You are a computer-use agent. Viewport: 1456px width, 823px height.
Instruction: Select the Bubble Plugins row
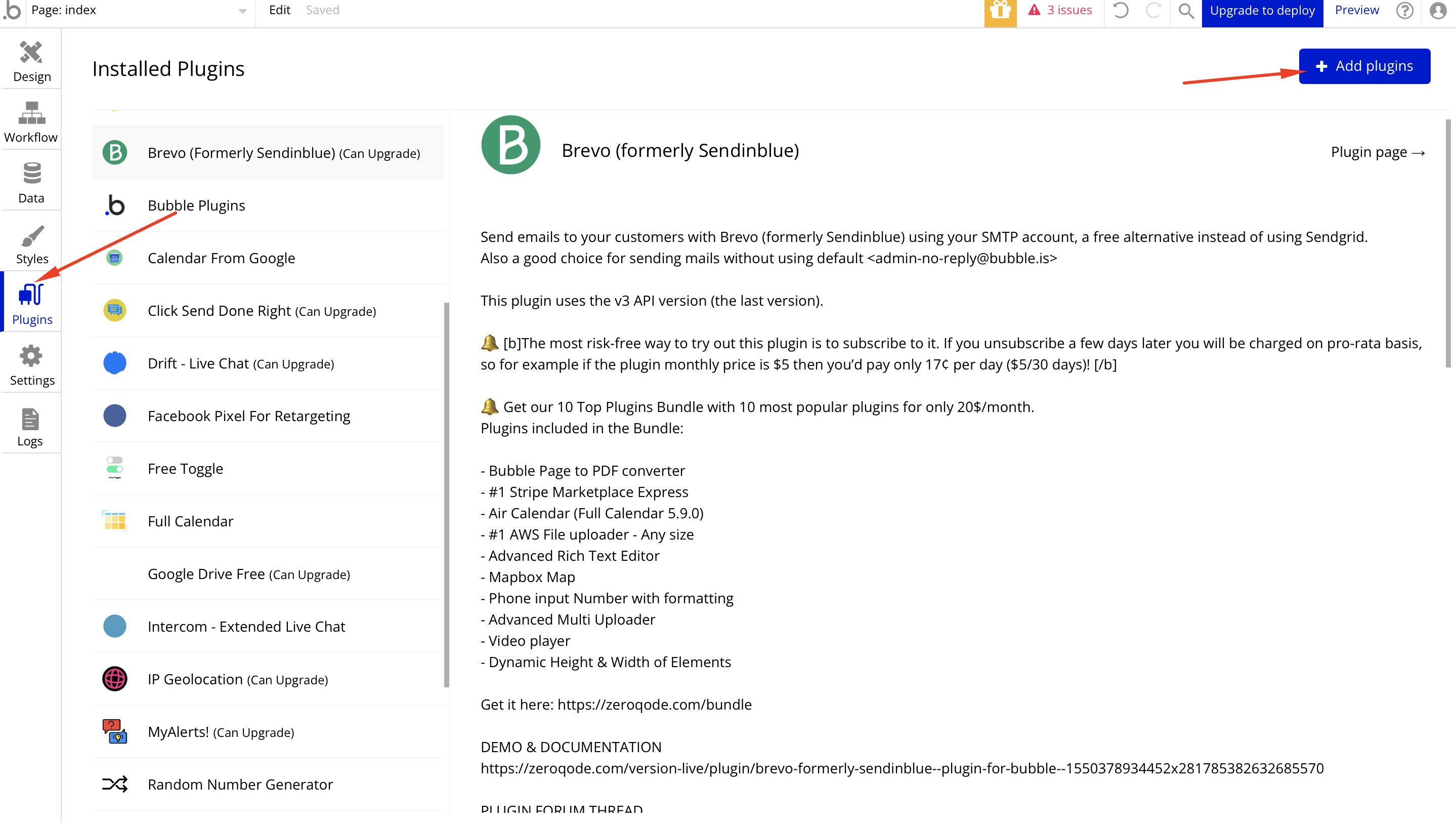[x=267, y=205]
